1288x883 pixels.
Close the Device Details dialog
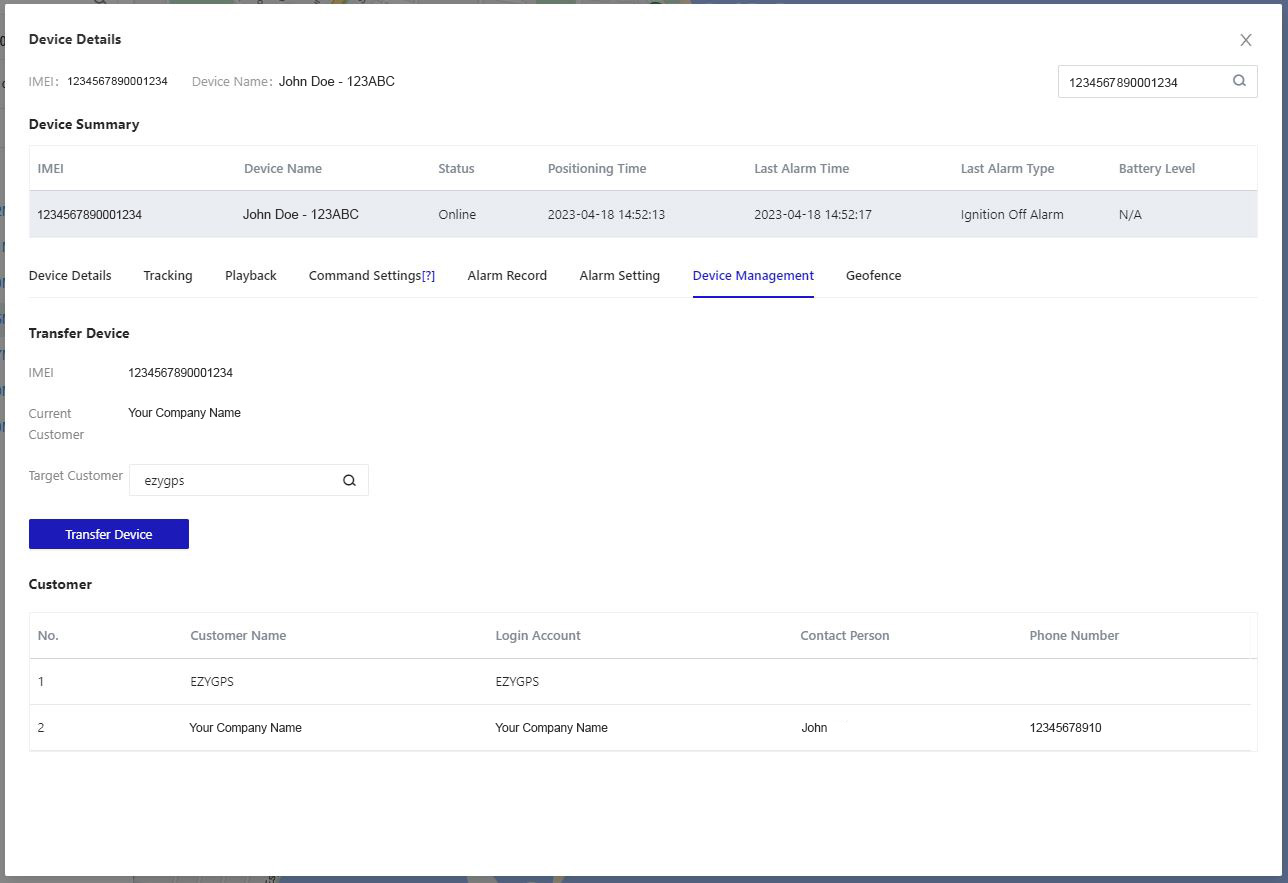1245,40
